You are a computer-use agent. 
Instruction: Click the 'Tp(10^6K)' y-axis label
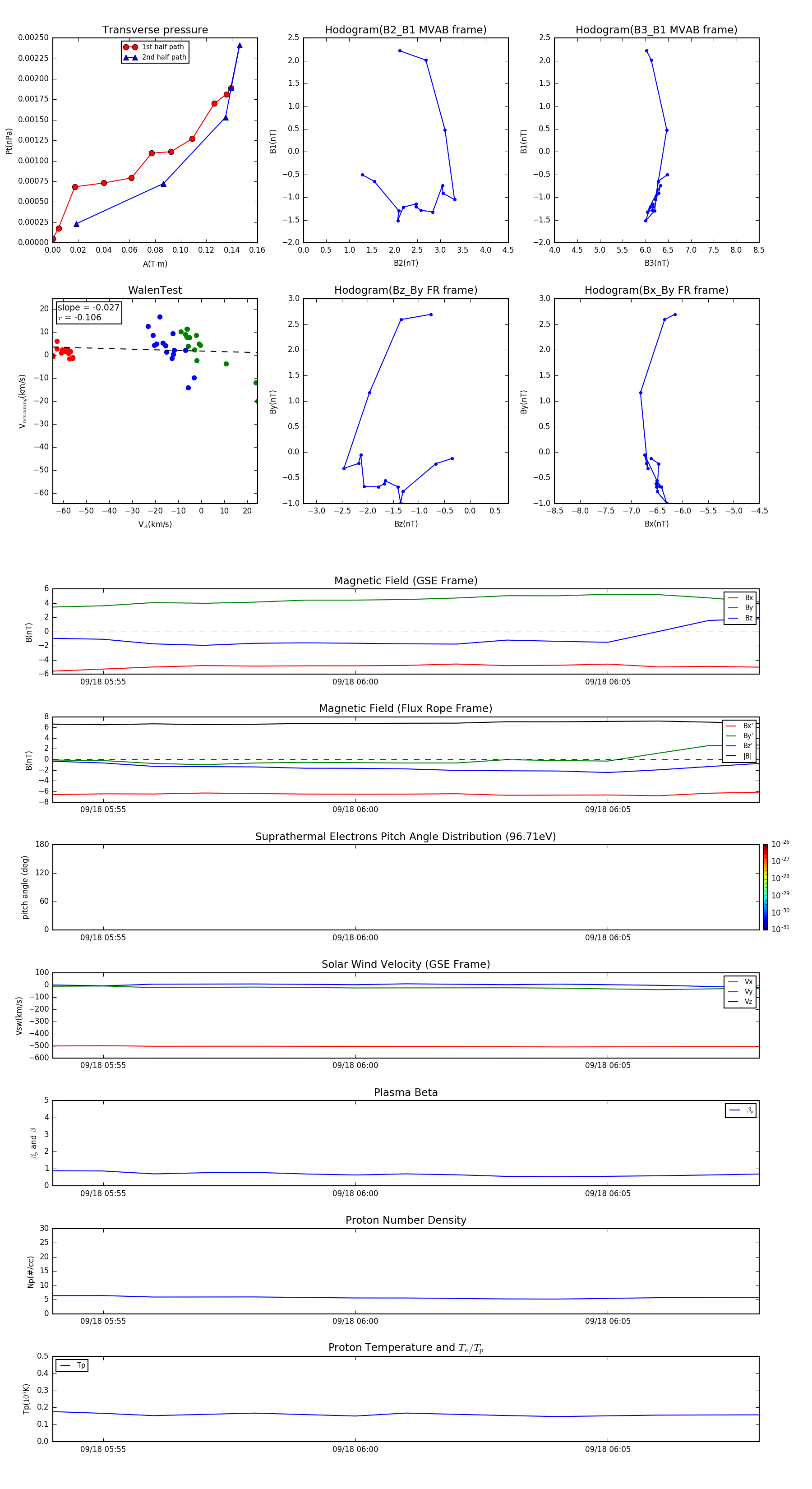[26, 1399]
